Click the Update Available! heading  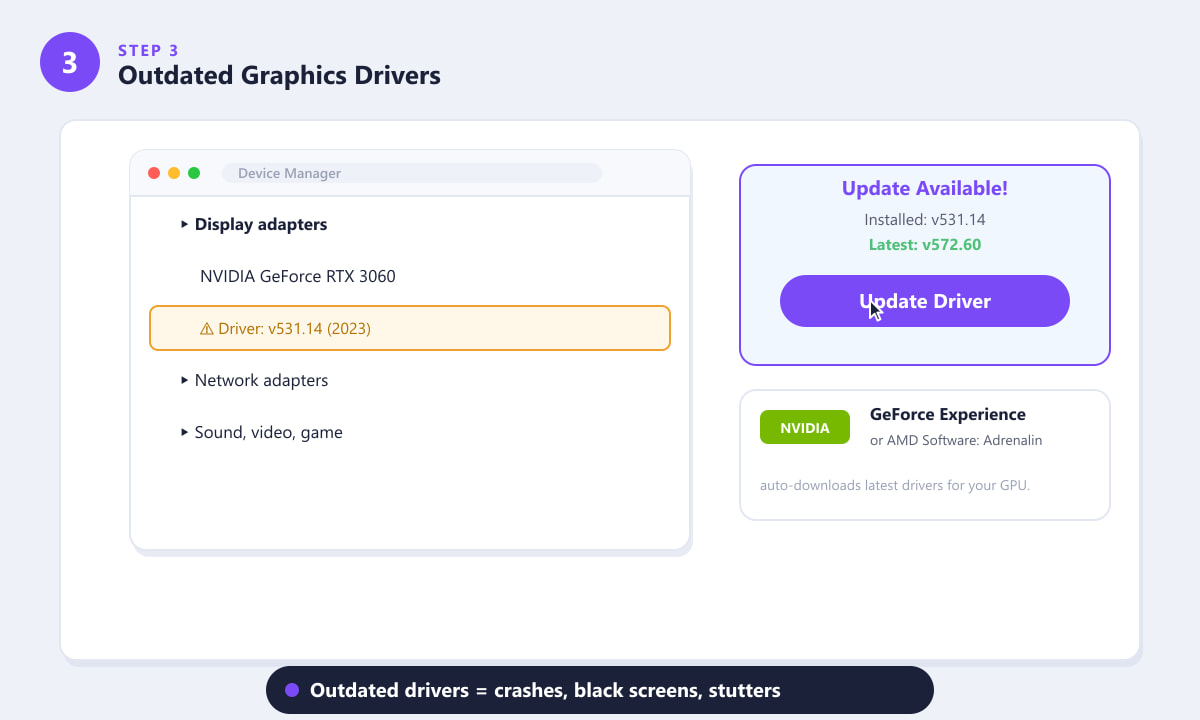(x=925, y=188)
